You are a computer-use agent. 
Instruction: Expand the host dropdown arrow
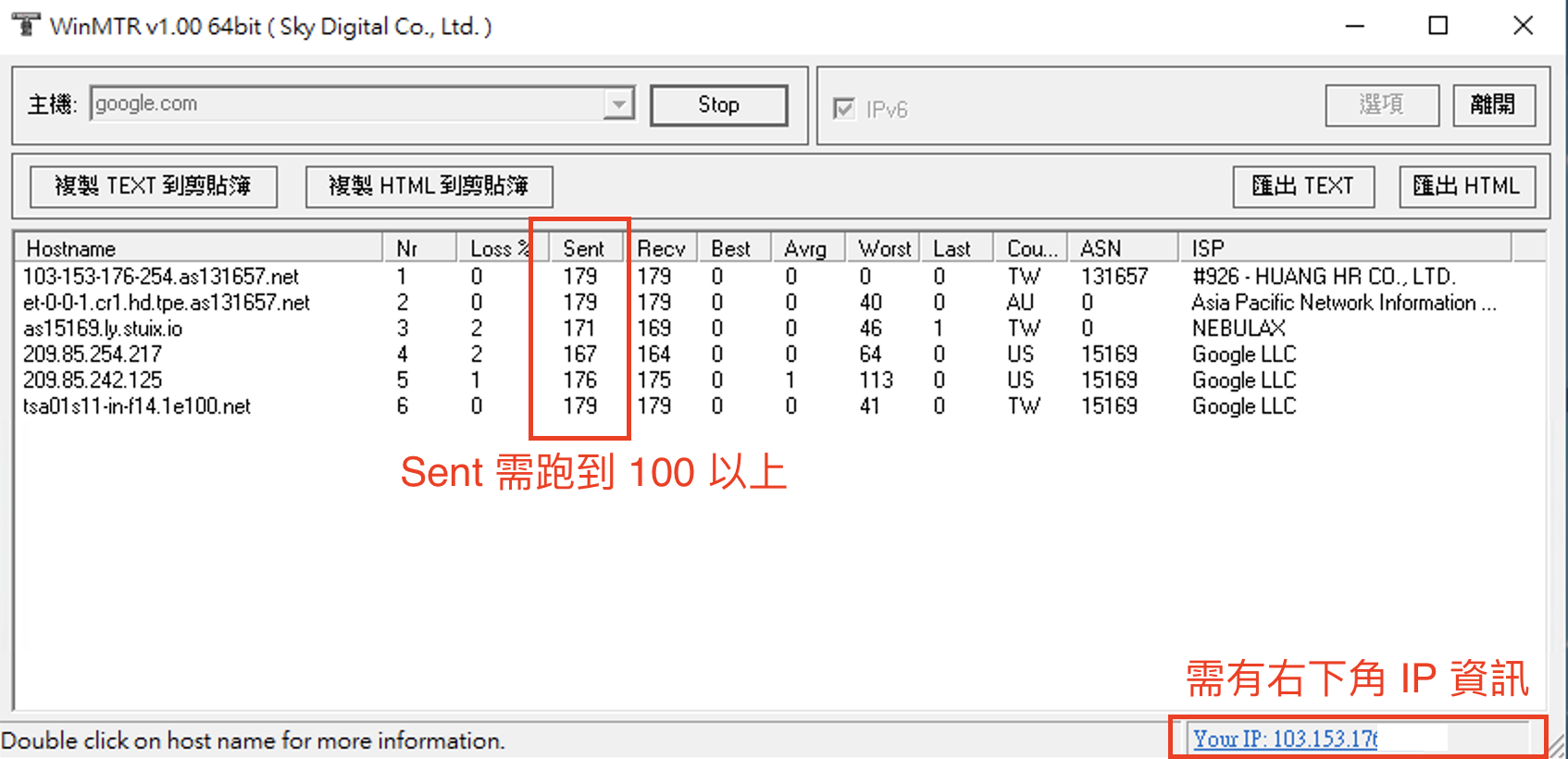click(x=618, y=104)
